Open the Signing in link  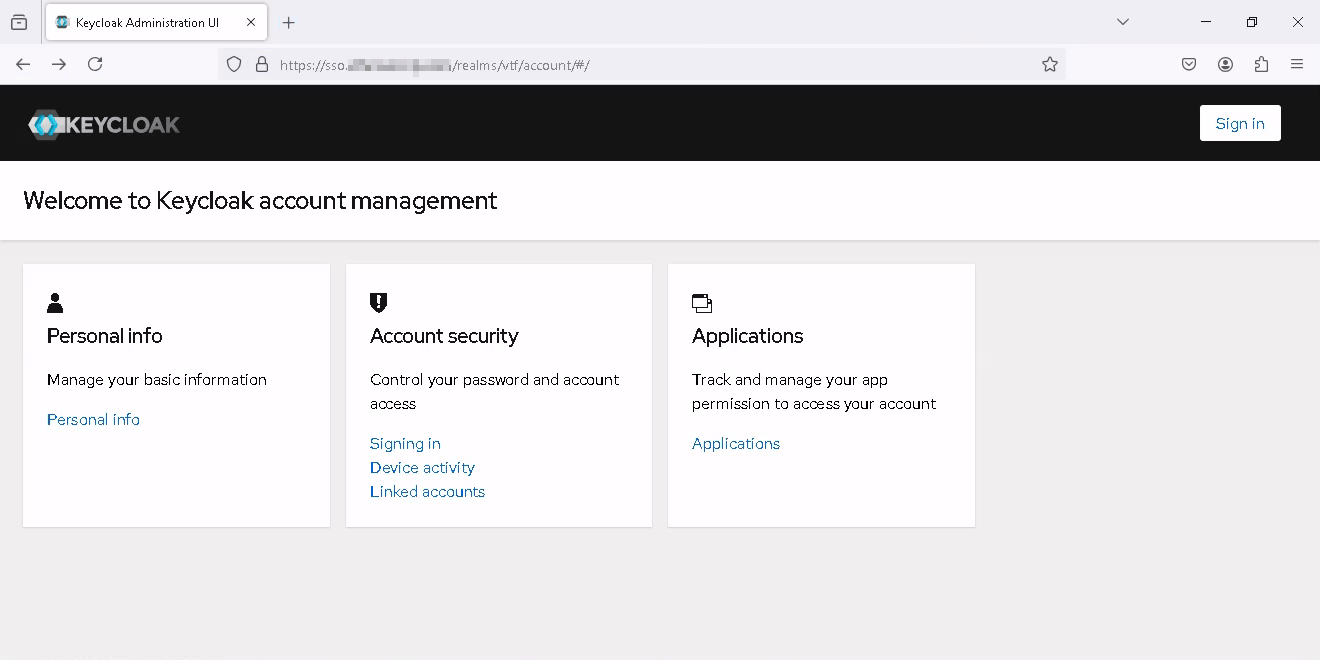[405, 444]
